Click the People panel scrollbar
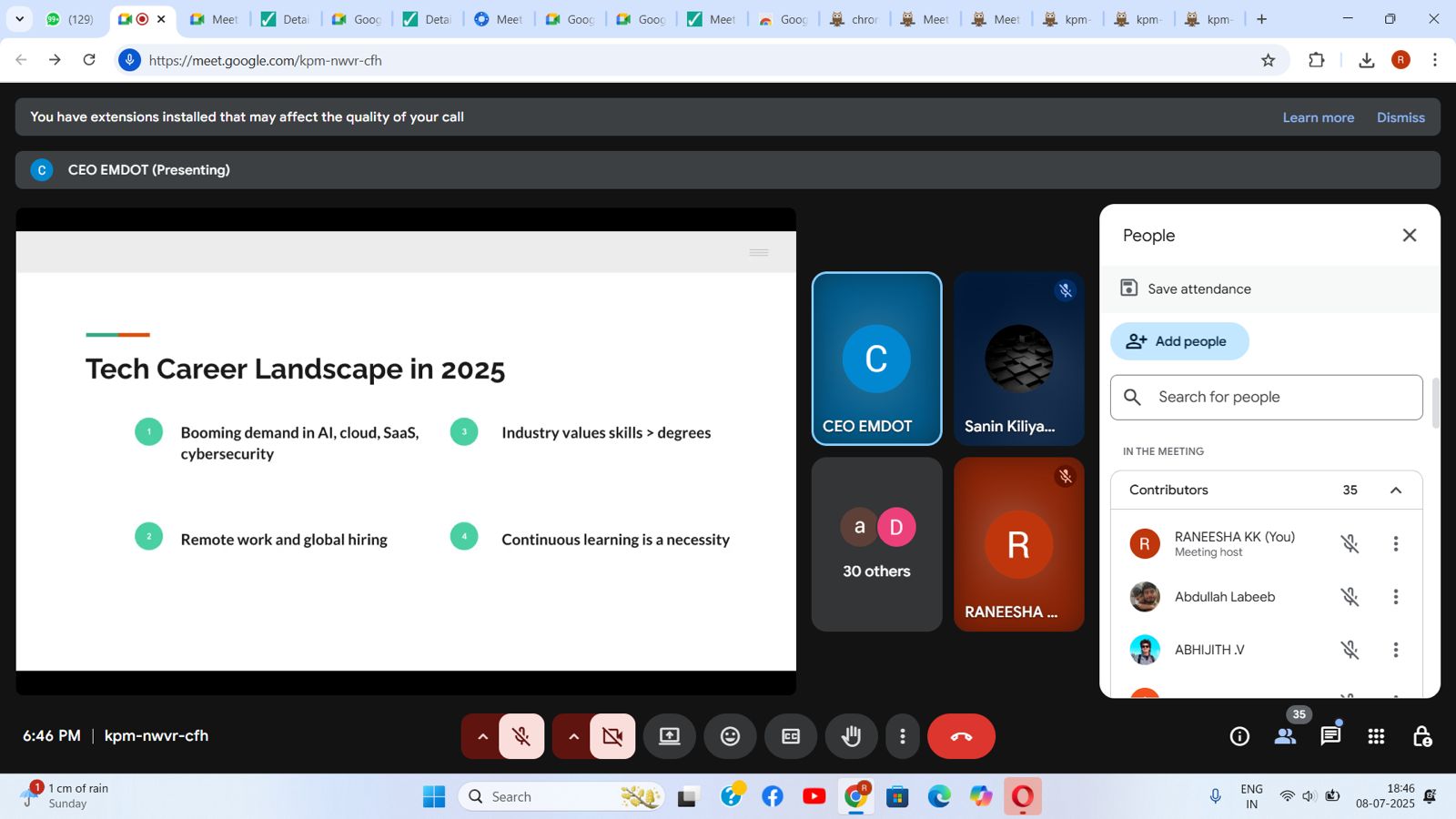Image resolution: width=1456 pixels, height=819 pixels. tap(1436, 402)
